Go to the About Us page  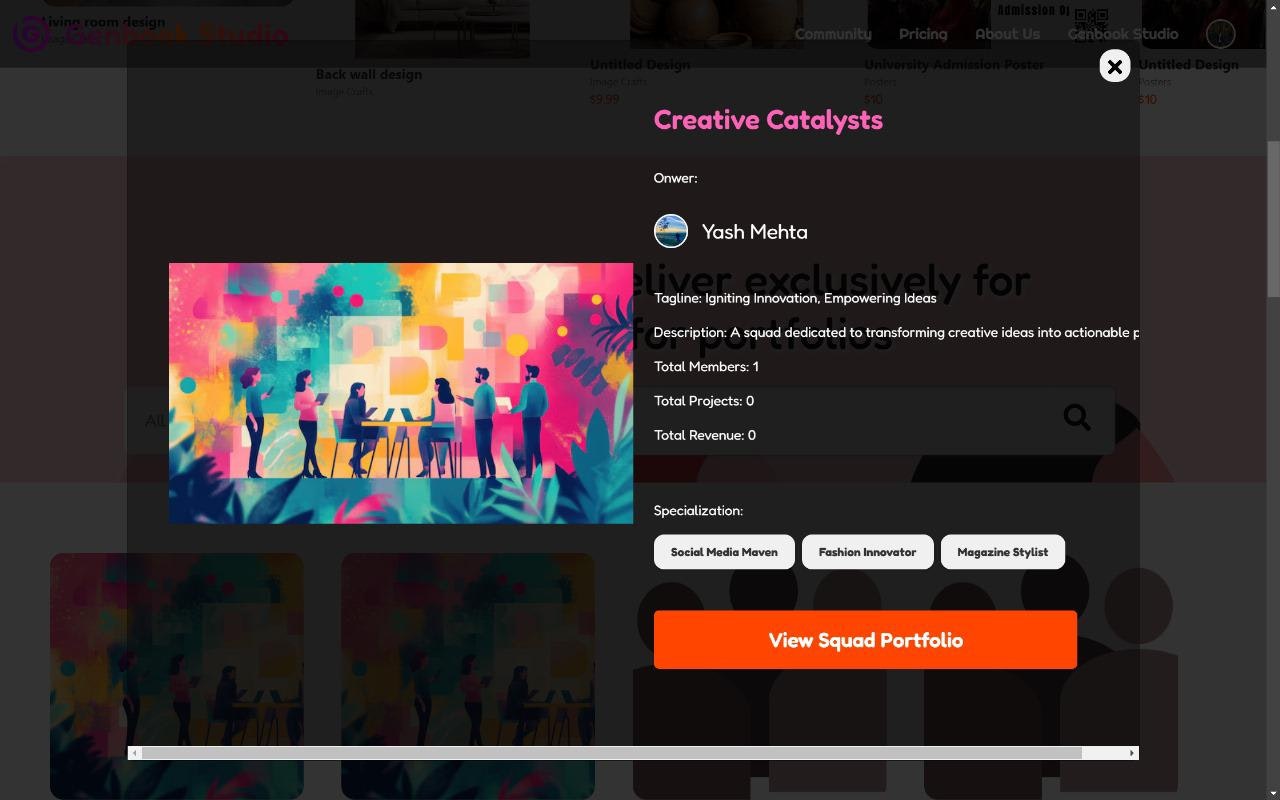click(1007, 34)
